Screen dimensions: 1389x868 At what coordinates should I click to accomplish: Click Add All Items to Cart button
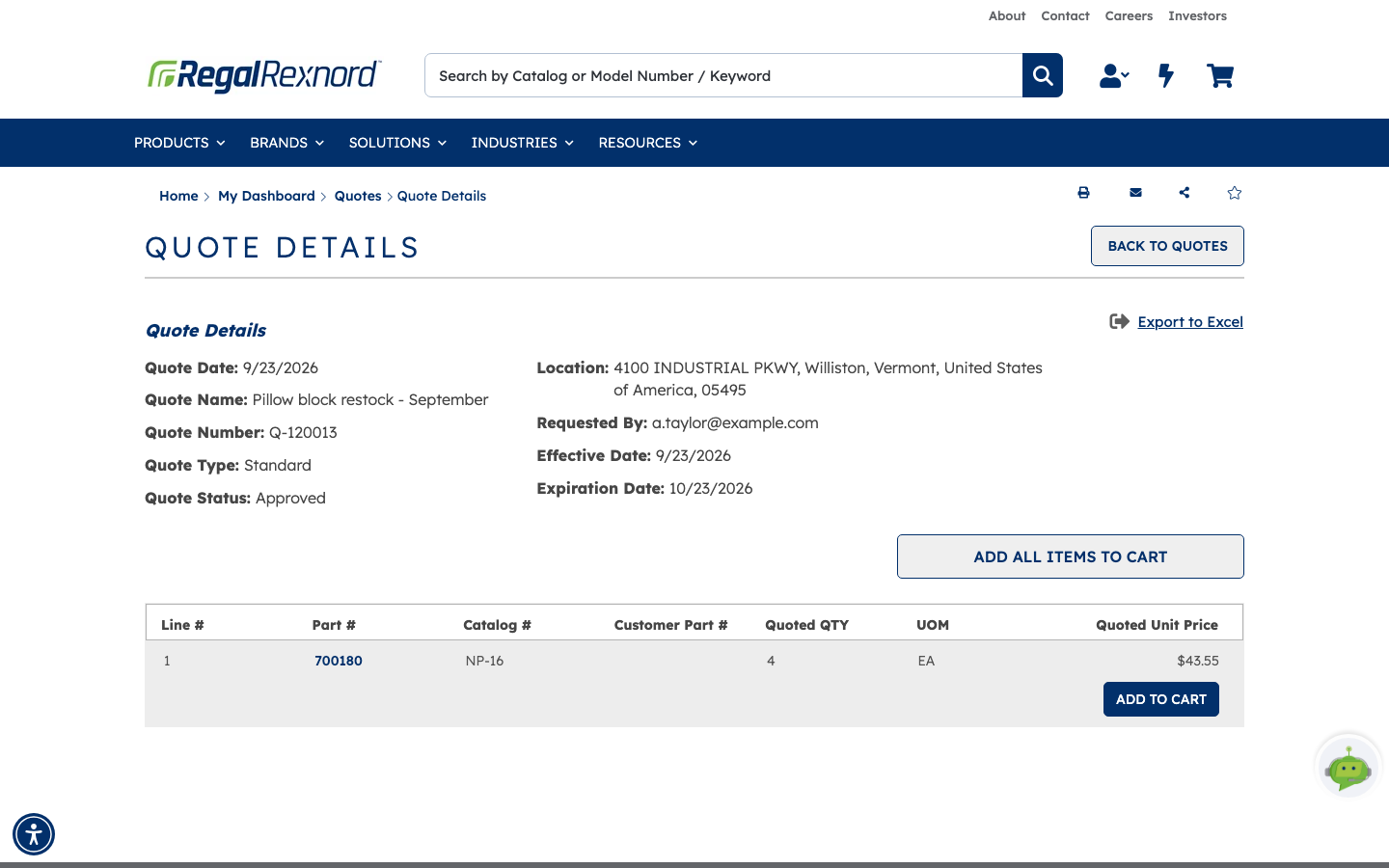pyautogui.click(x=1071, y=556)
